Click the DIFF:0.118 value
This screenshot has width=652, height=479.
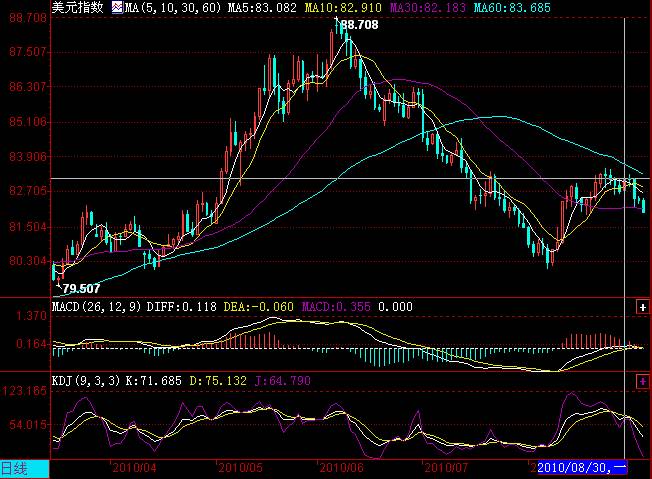(182, 307)
